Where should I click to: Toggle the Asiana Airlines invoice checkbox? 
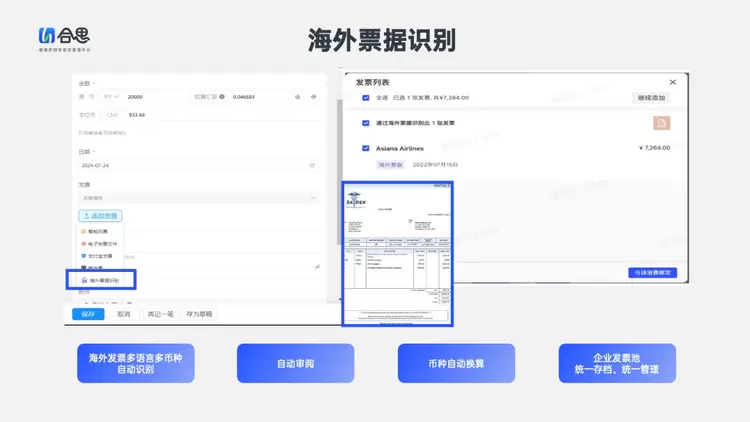coord(366,148)
